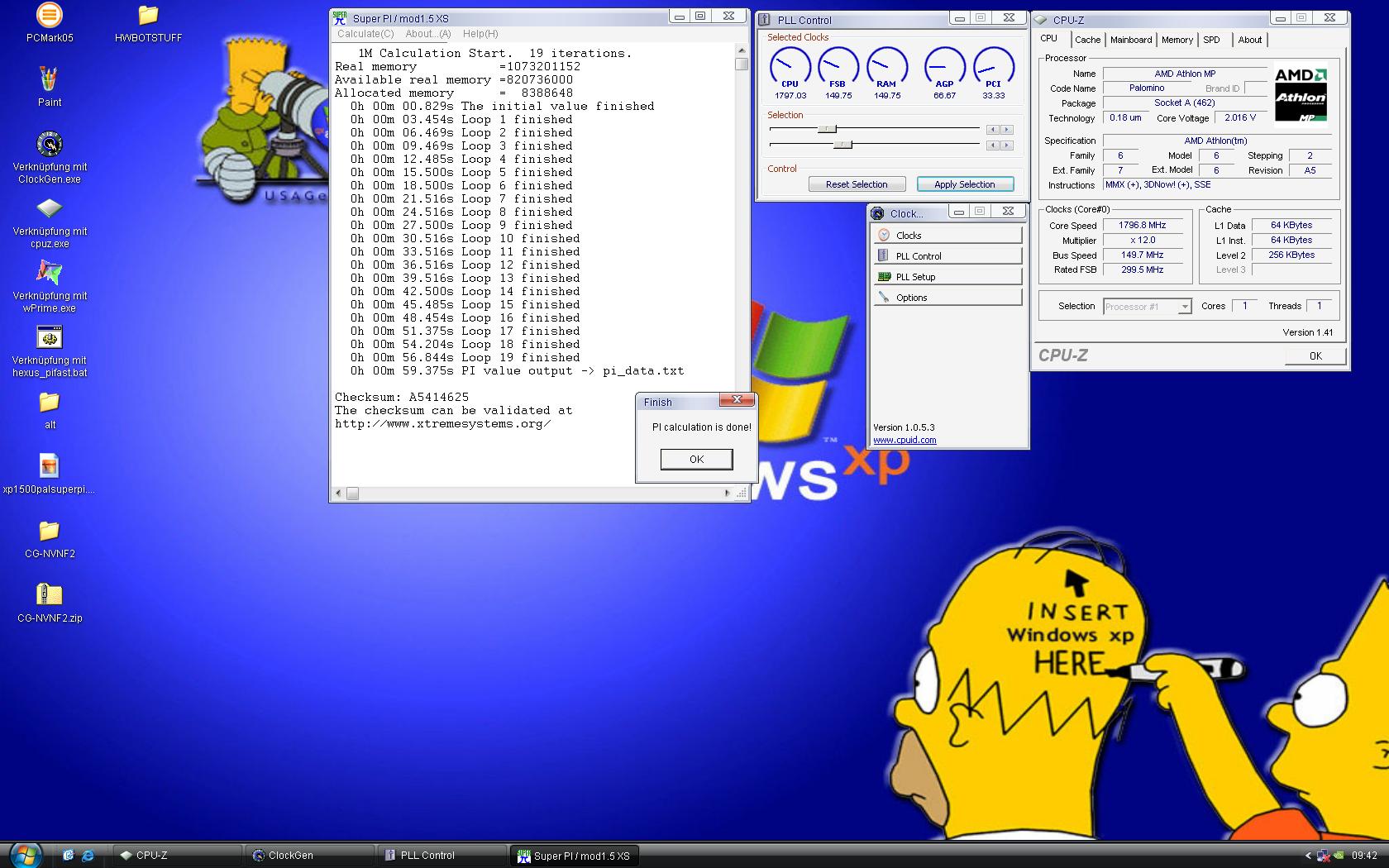Click the AMD Athlon MP logo in CPU-Z

[x=1301, y=95]
